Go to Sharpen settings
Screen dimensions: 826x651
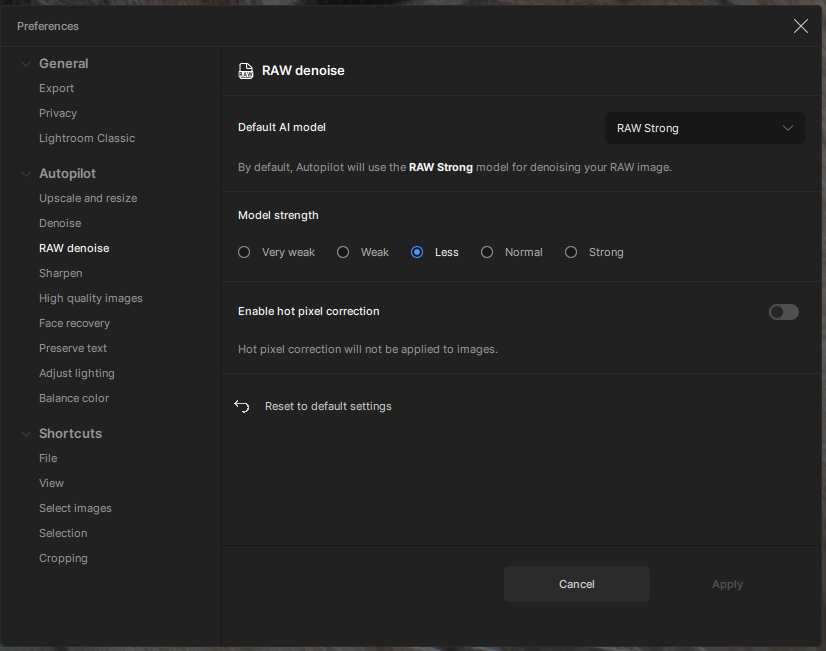pyautogui.click(x=61, y=273)
